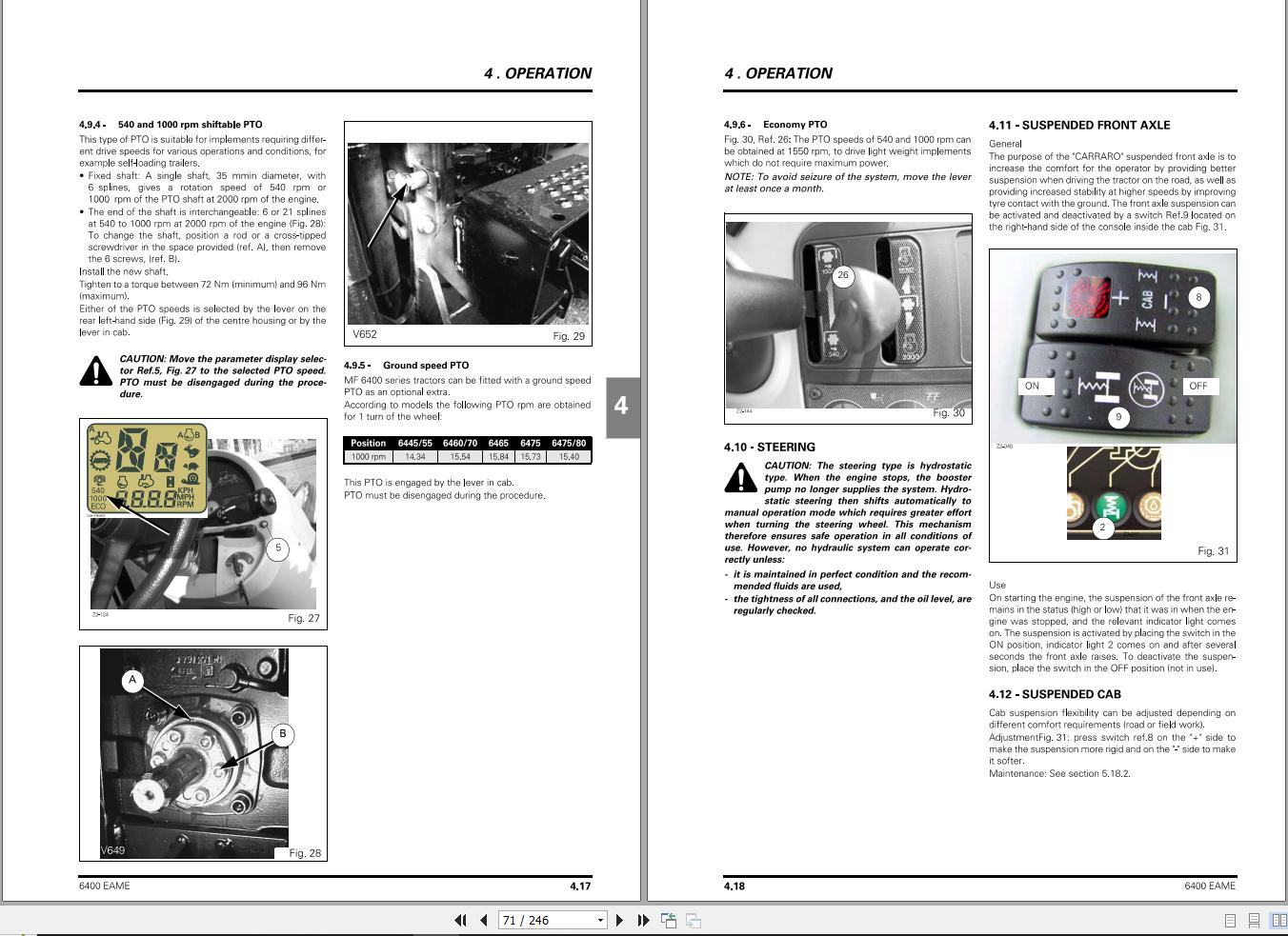Click table cell "1000 rpm"

(x=369, y=457)
